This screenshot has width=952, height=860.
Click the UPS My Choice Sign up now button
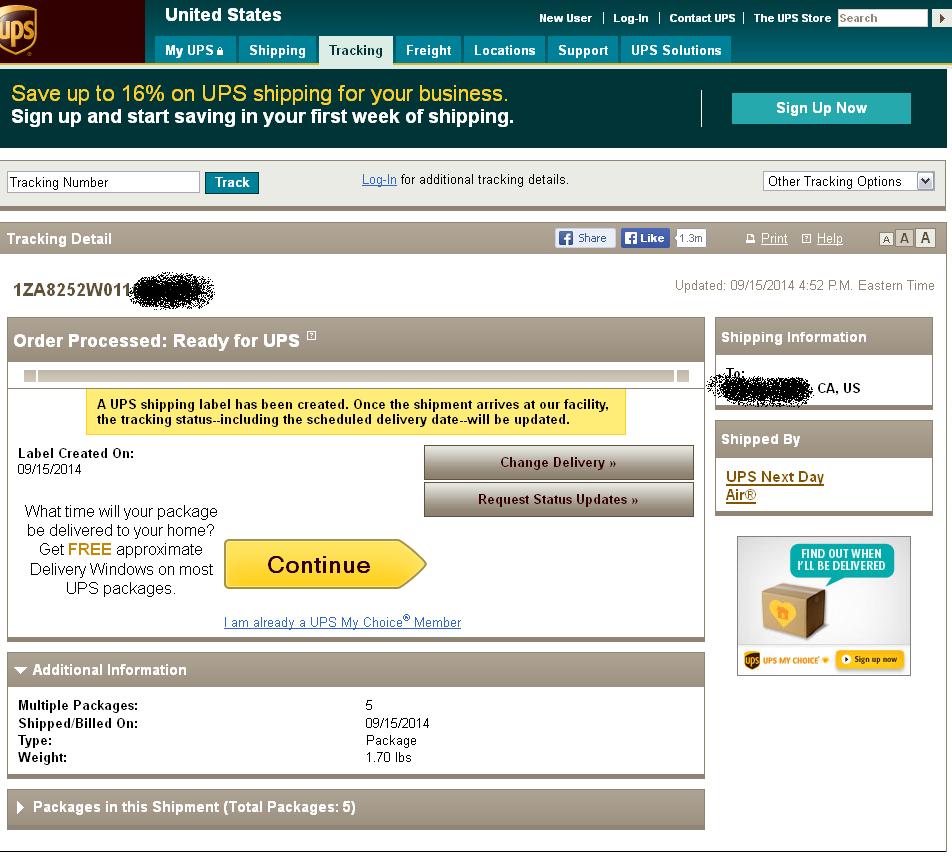(870, 660)
